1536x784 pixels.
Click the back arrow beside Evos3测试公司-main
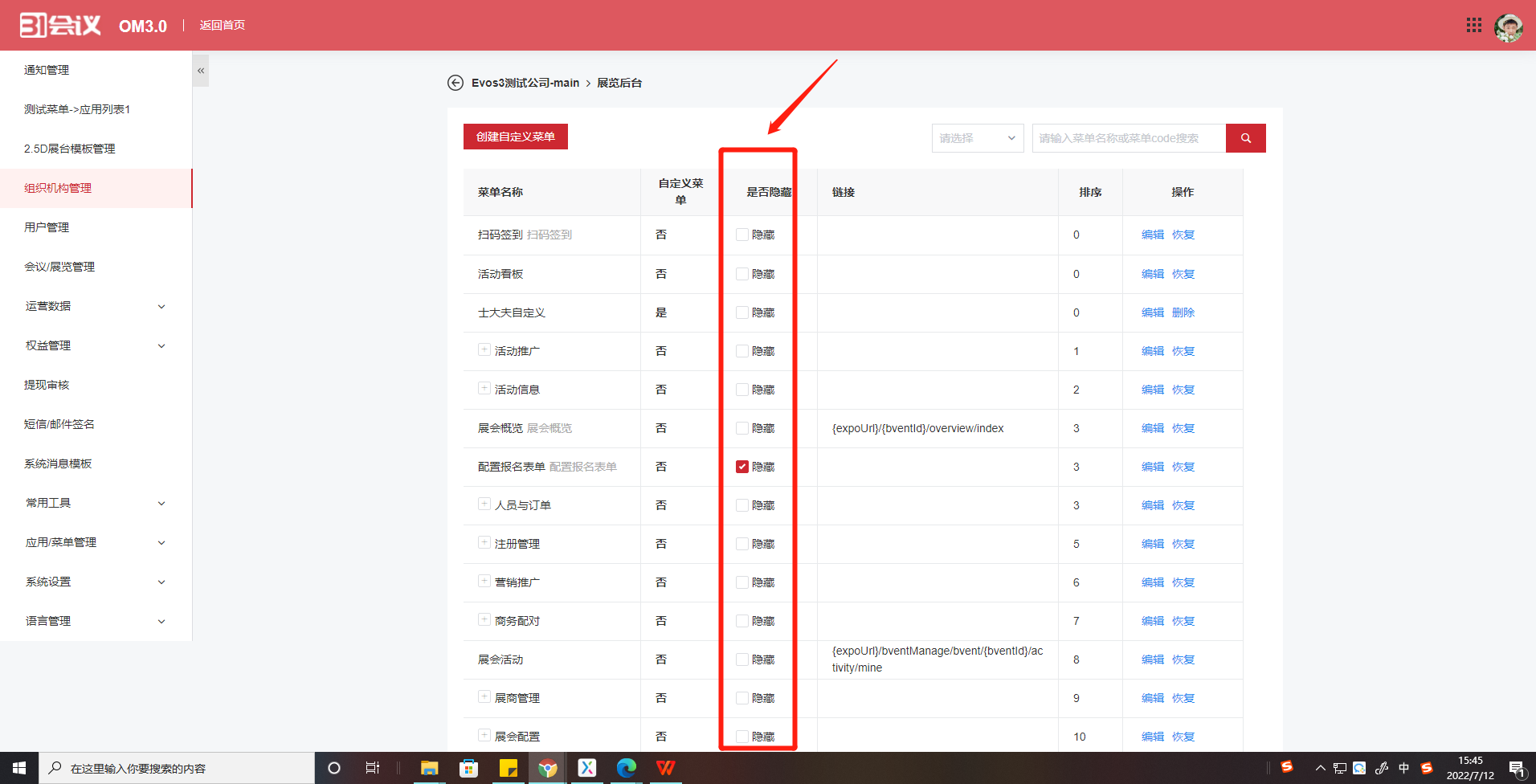[455, 83]
